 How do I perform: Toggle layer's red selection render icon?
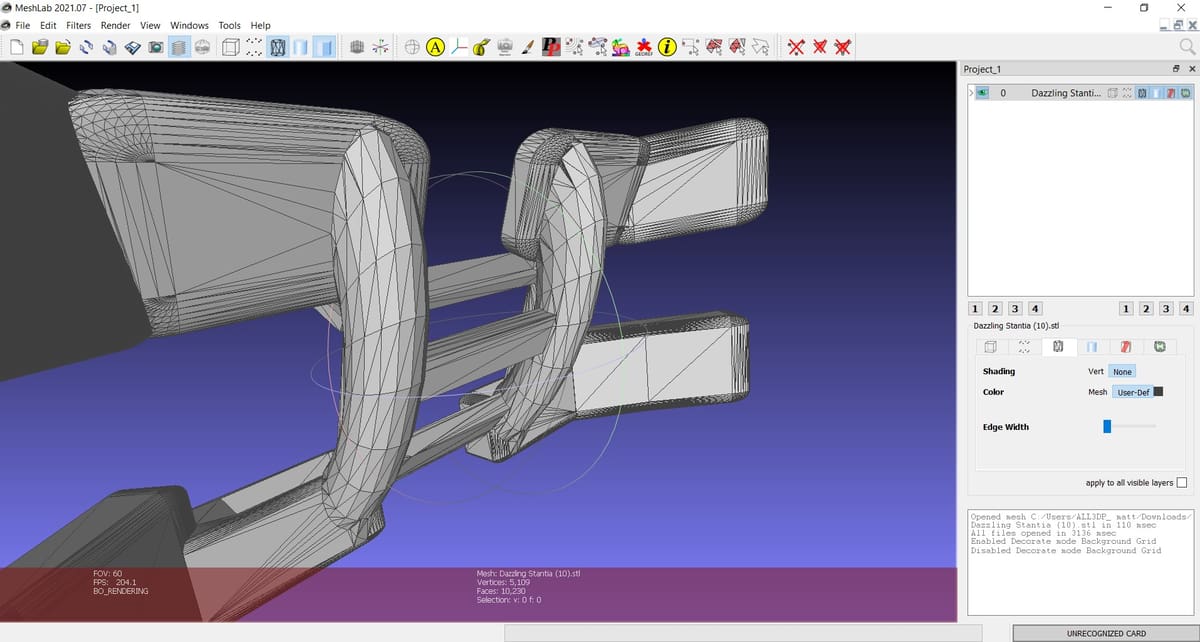(x=1171, y=92)
